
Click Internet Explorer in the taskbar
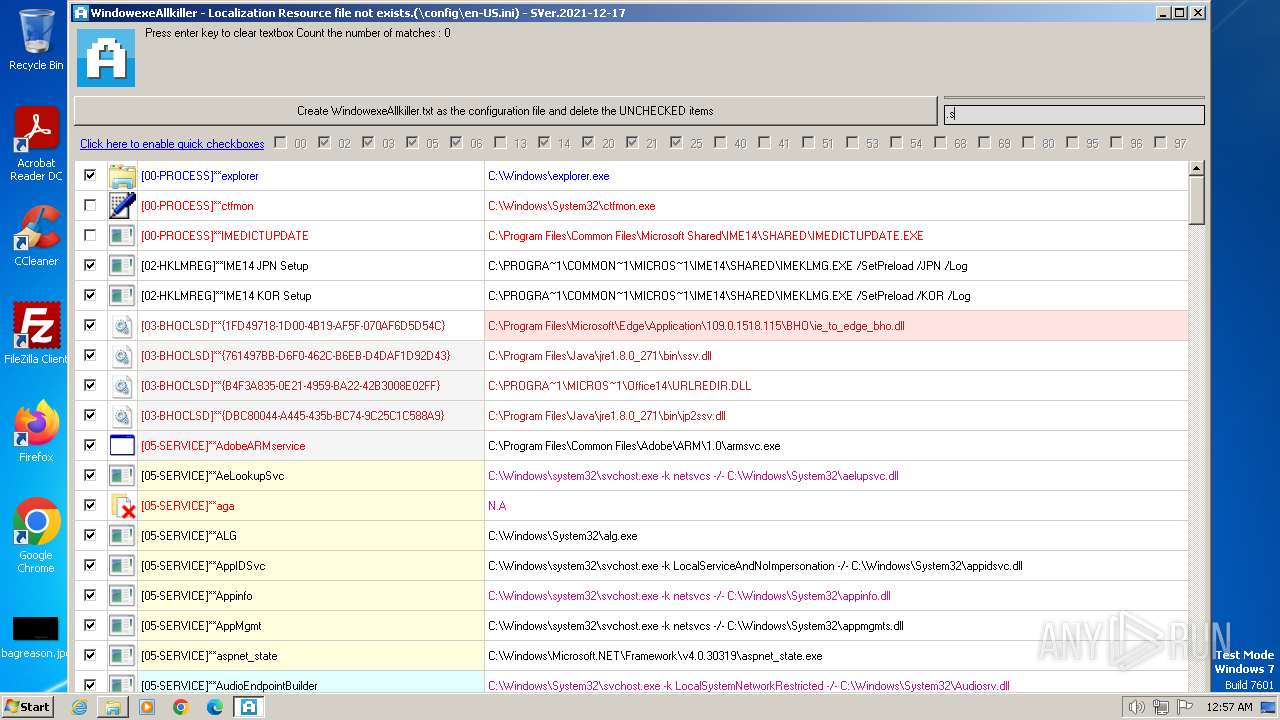coord(79,707)
